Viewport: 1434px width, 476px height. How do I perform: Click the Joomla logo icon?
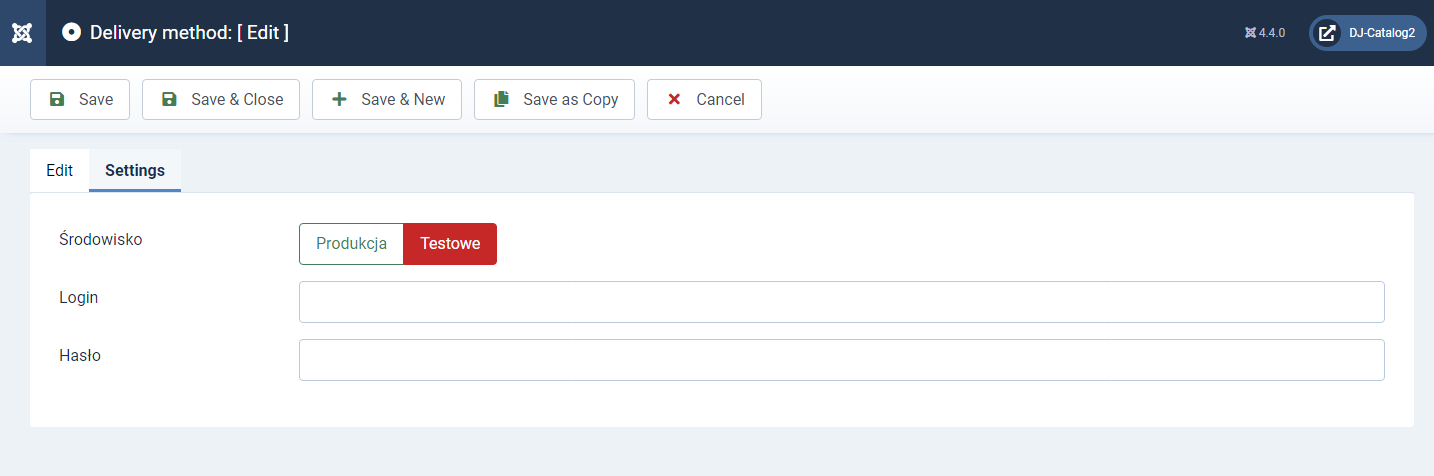point(22,33)
